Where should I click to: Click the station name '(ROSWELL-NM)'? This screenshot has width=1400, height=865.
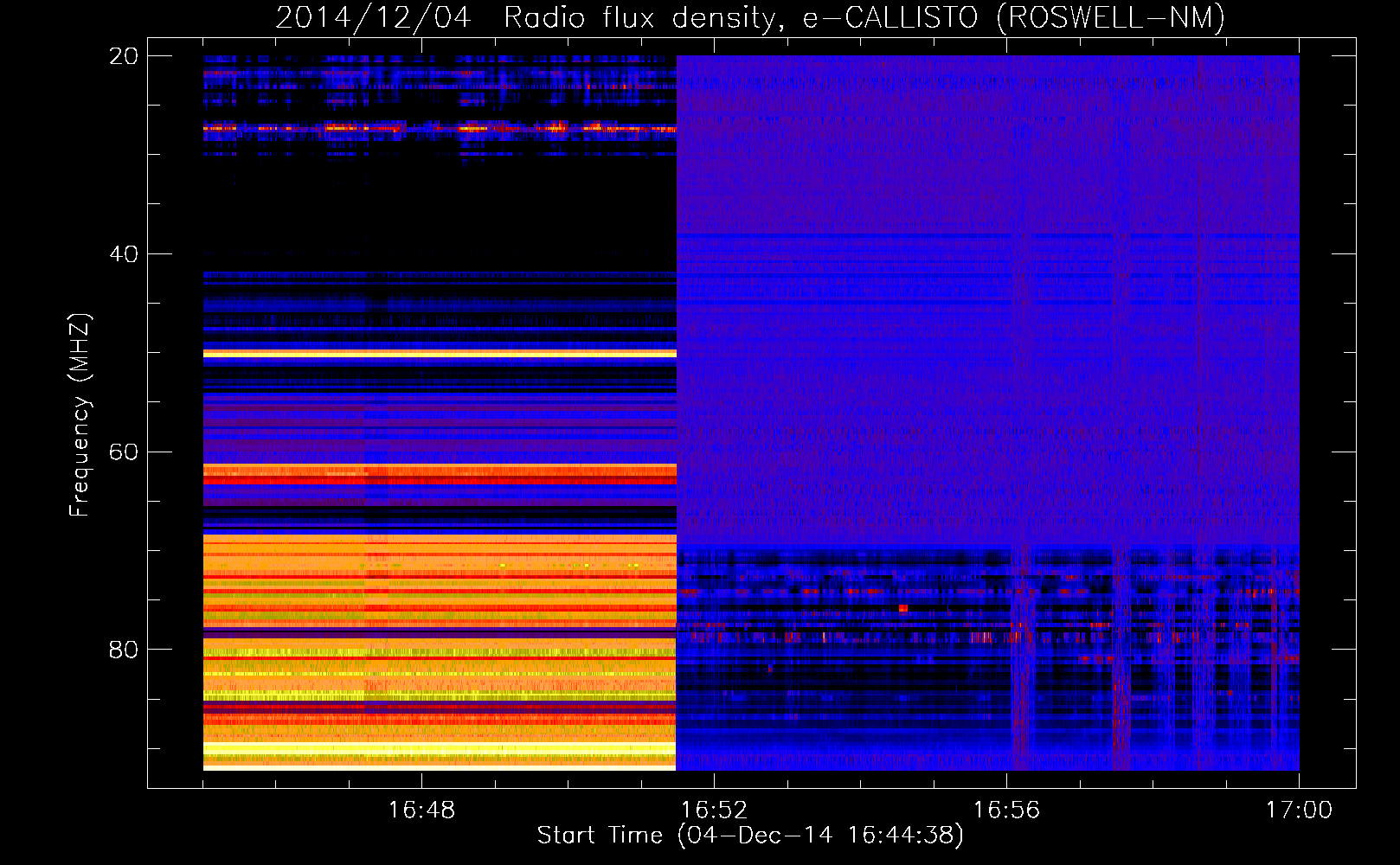[x=1111, y=18]
